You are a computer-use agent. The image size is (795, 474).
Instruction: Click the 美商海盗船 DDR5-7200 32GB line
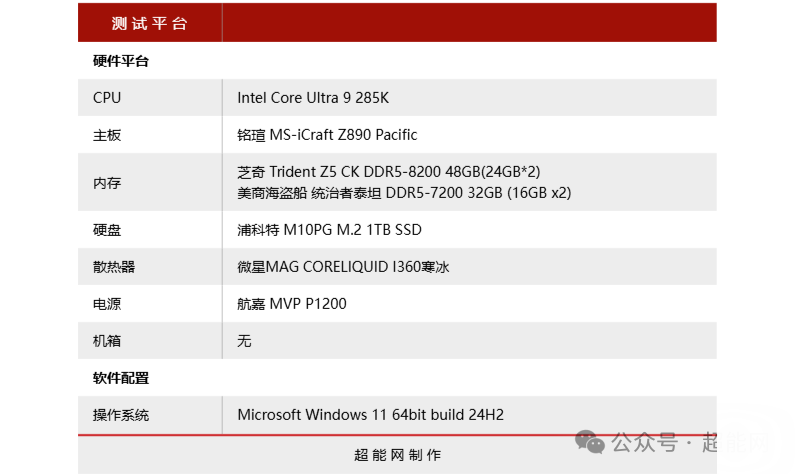404,193
